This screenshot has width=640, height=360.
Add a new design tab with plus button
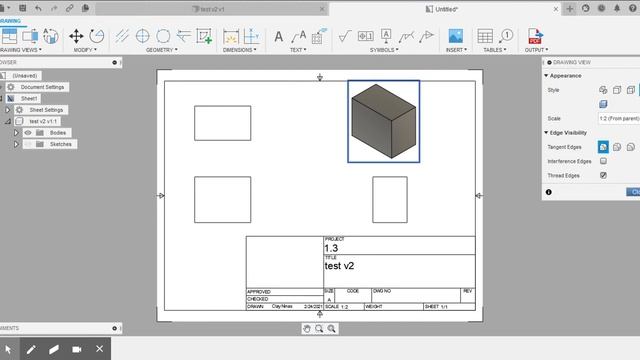570,9
